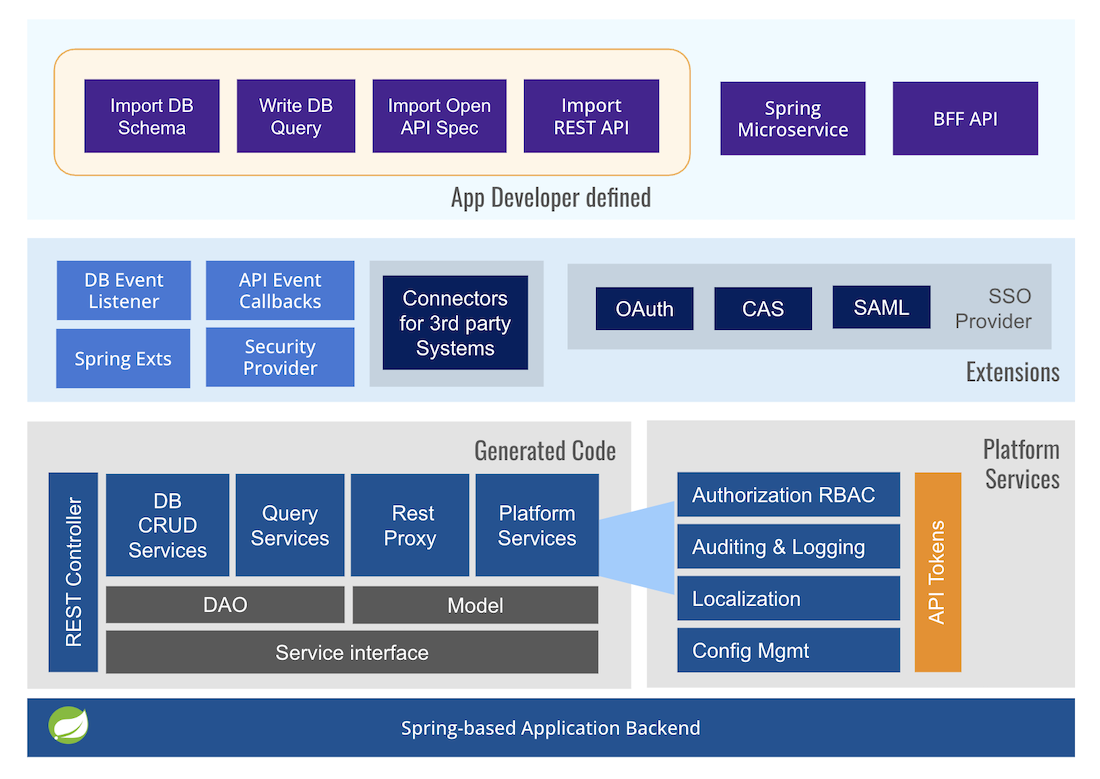This screenshot has height=779, width=1100.
Task: Switch to the Generated Code section
Action: (x=545, y=451)
